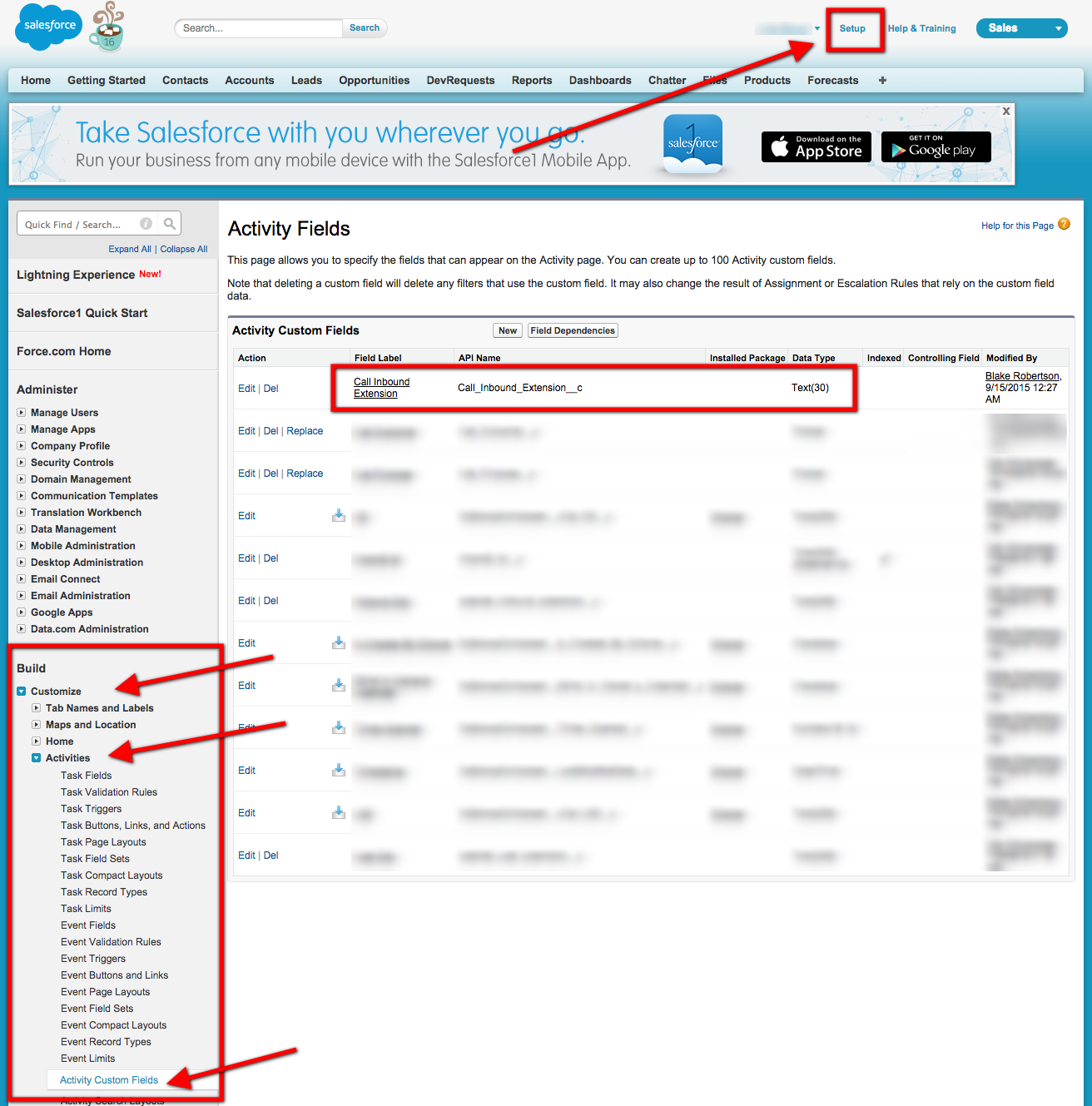
Task: Open the Get it on Google Play badge
Action: [936, 147]
